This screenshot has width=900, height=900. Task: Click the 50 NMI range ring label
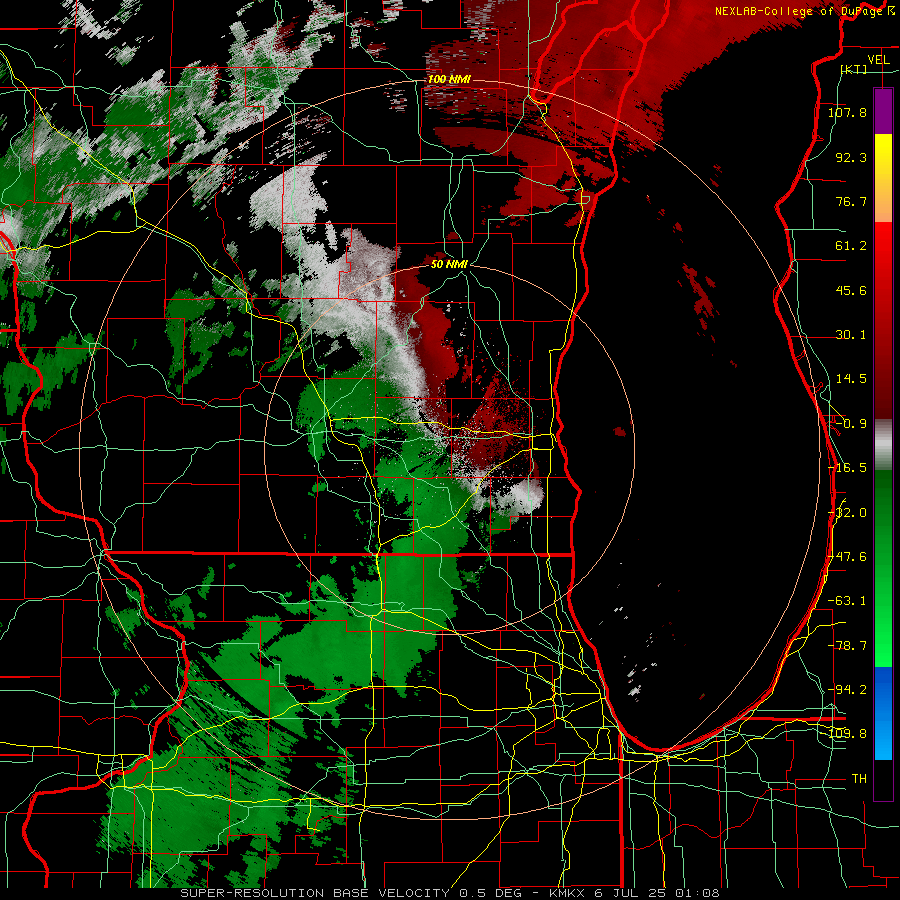click(x=449, y=264)
